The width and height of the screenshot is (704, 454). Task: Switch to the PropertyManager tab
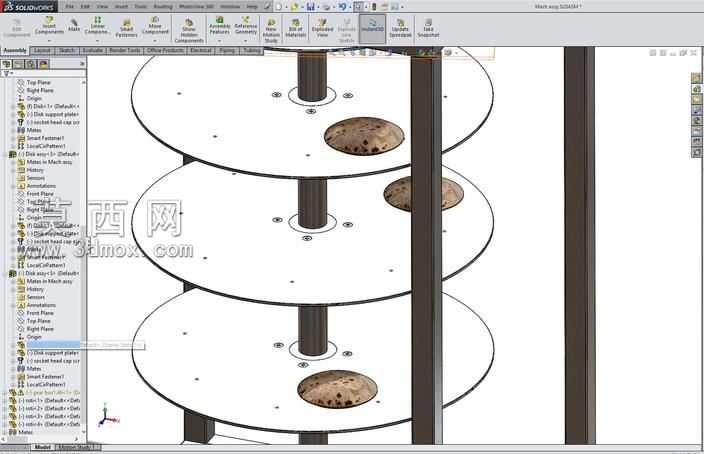coord(18,64)
